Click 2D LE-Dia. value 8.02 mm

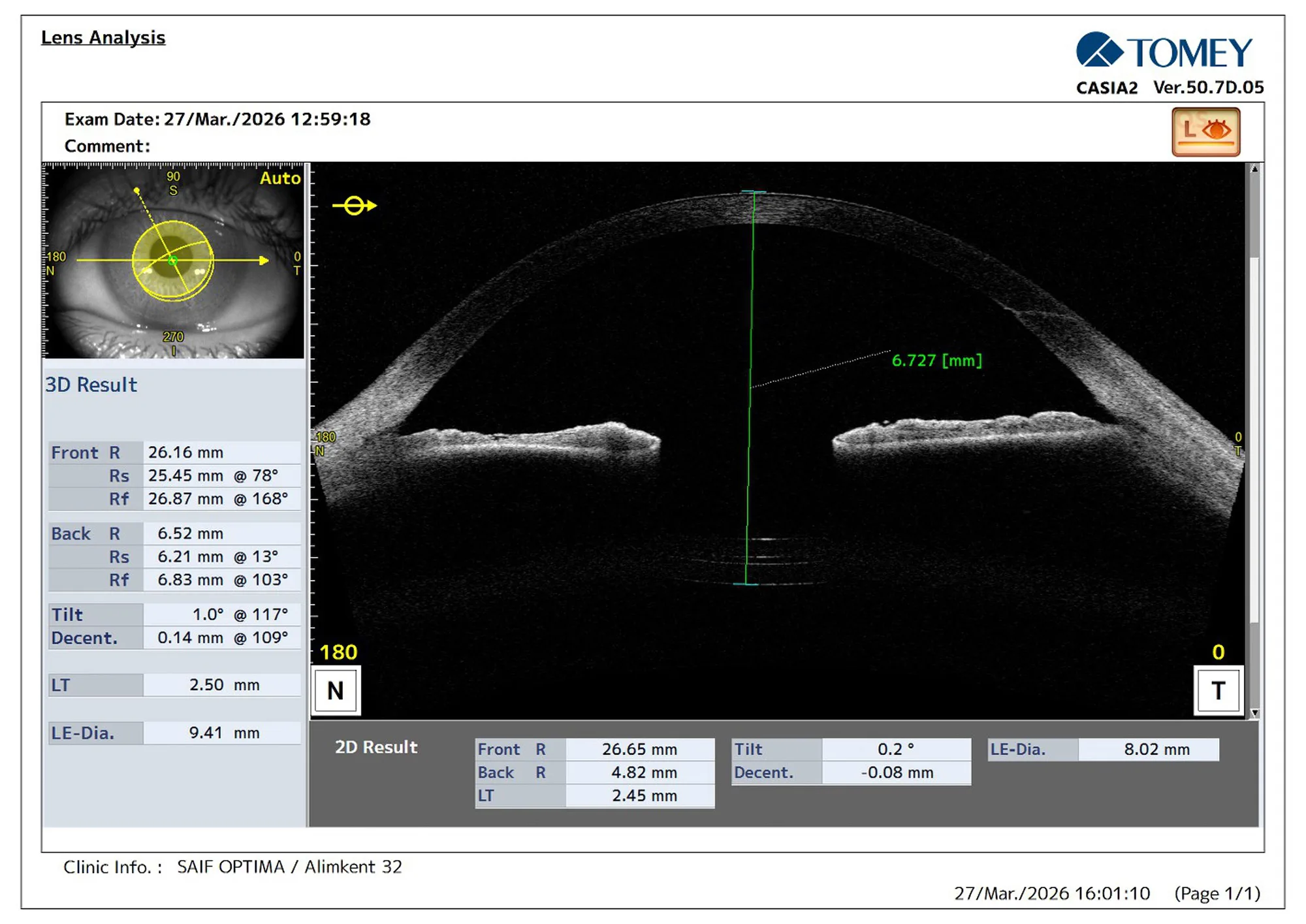pyautogui.click(x=1149, y=750)
